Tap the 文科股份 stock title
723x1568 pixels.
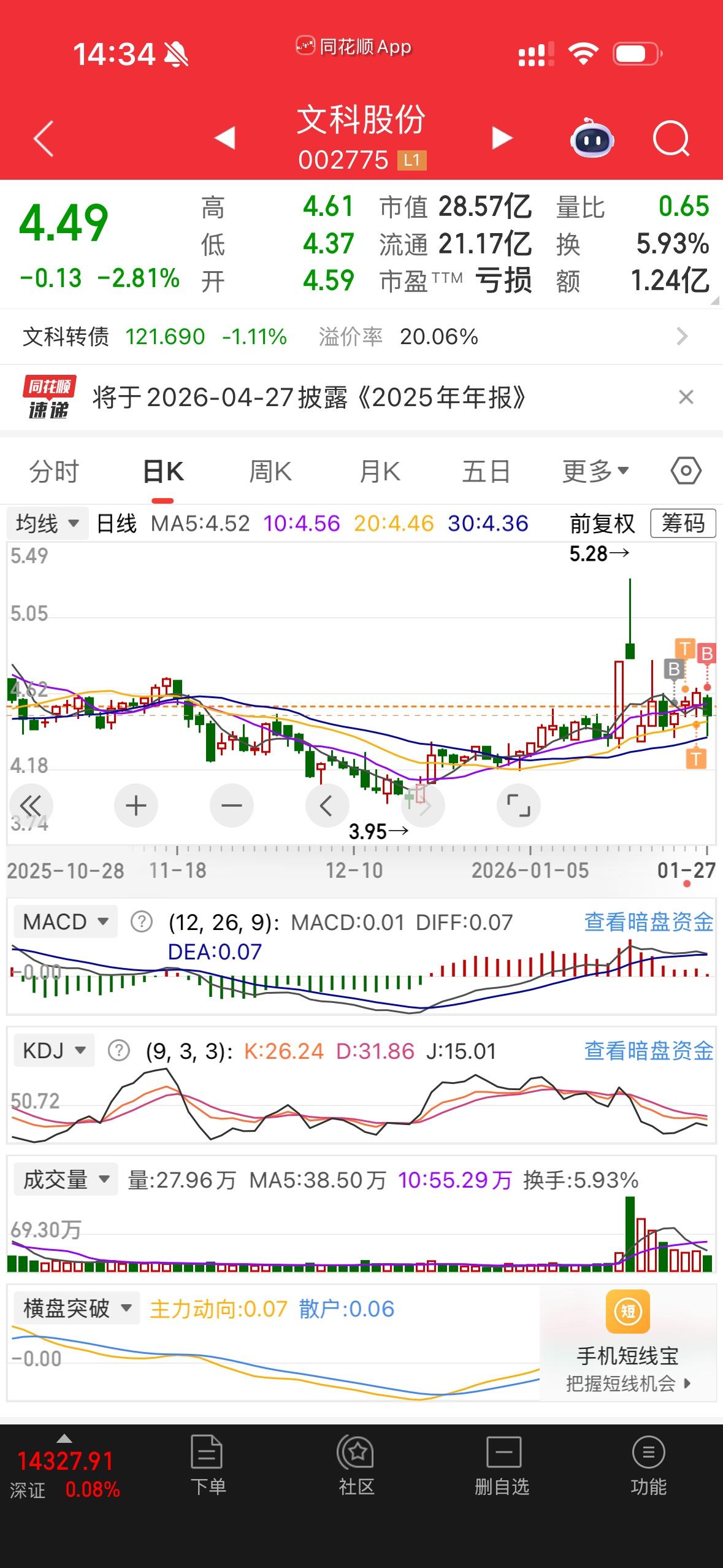coord(361,120)
